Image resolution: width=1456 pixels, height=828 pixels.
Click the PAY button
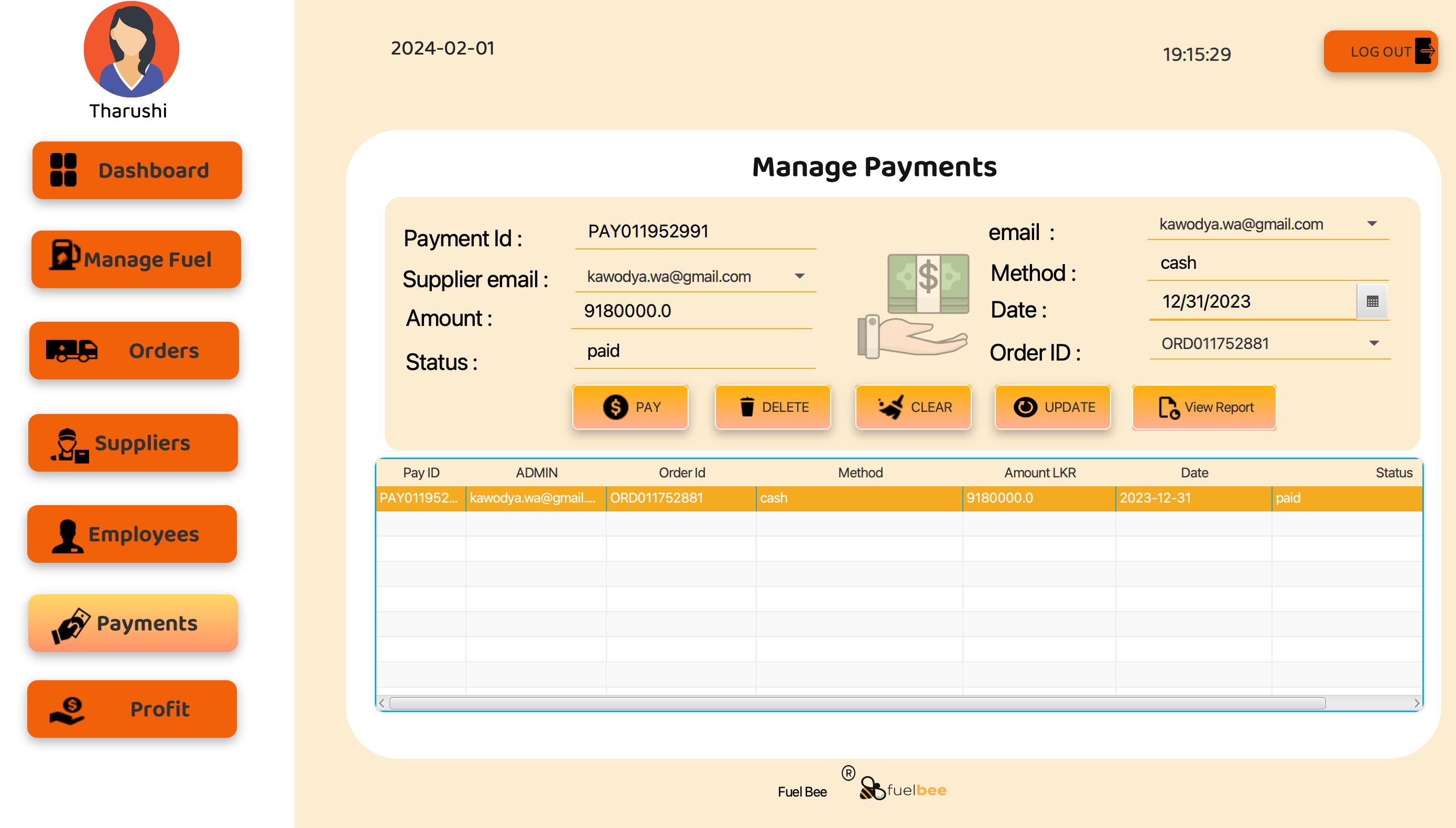click(630, 407)
